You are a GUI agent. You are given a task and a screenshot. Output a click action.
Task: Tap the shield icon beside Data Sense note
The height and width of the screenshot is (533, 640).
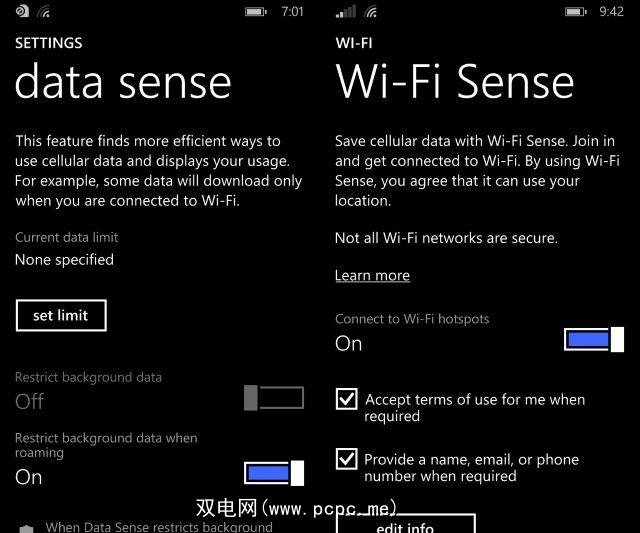tap(26, 528)
